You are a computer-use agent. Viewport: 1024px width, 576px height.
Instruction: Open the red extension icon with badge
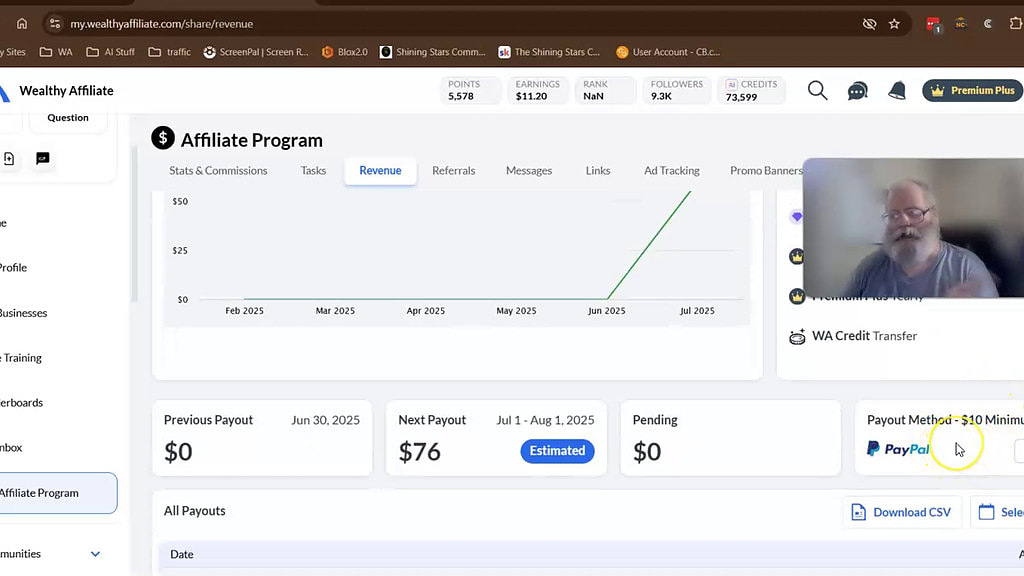[933, 25]
